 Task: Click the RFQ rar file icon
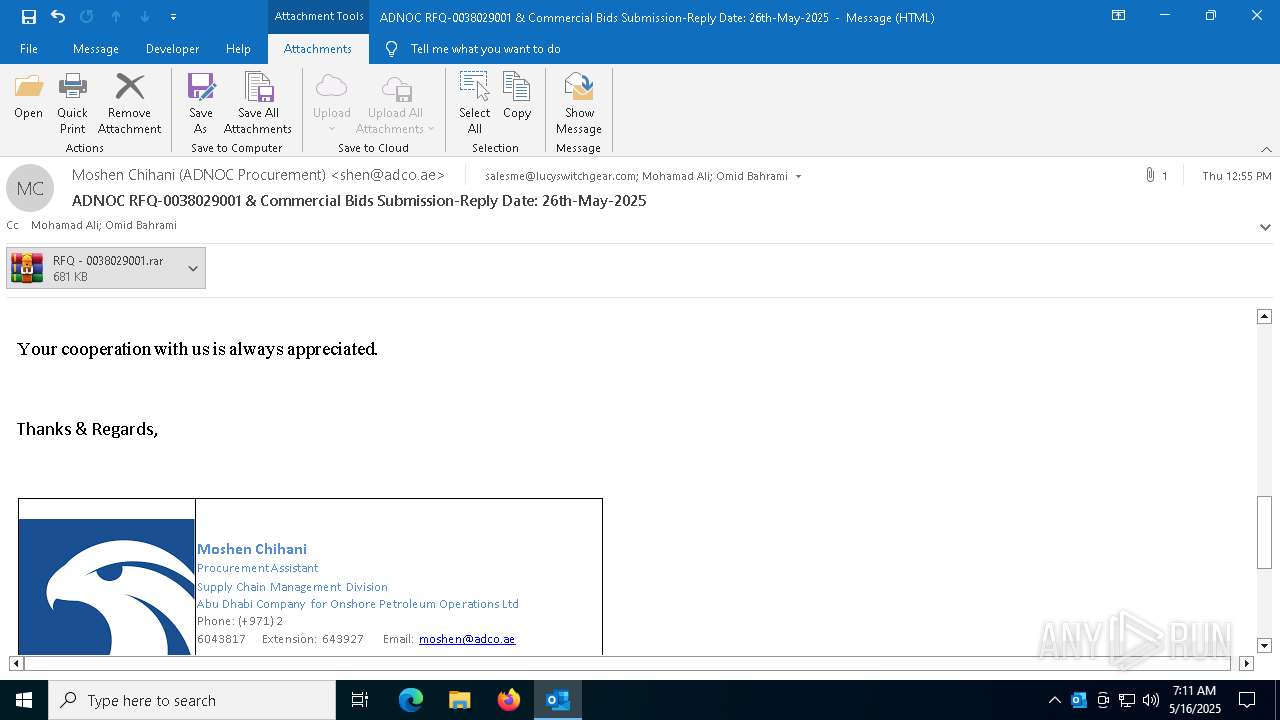click(x=27, y=268)
